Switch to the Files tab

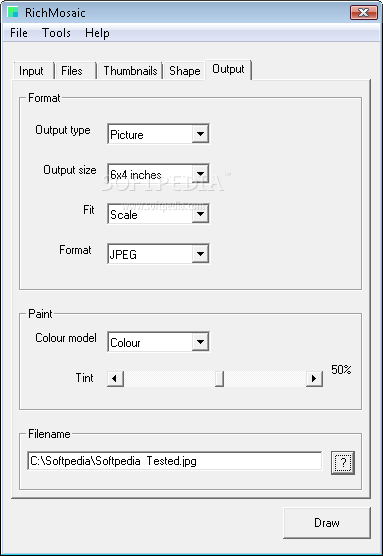tap(72, 71)
